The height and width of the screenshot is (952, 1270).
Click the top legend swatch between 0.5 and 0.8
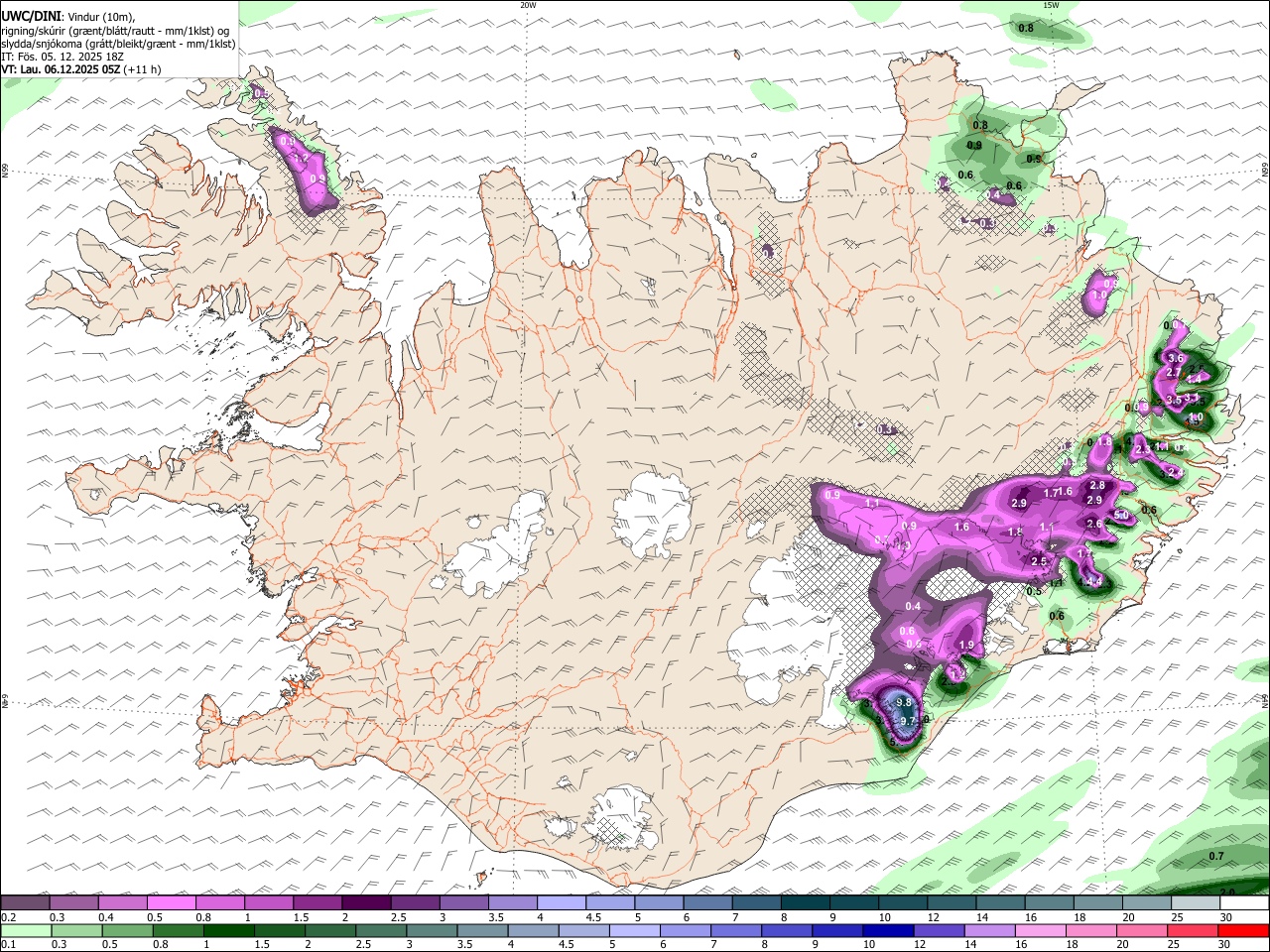click(x=172, y=903)
